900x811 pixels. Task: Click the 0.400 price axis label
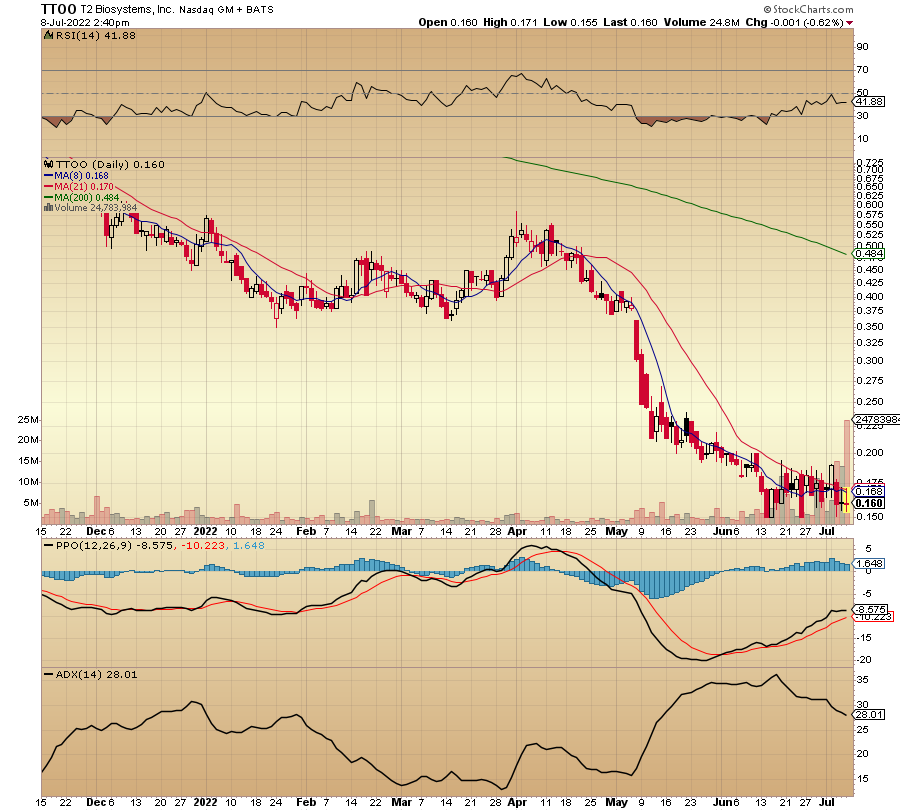pyautogui.click(x=870, y=297)
